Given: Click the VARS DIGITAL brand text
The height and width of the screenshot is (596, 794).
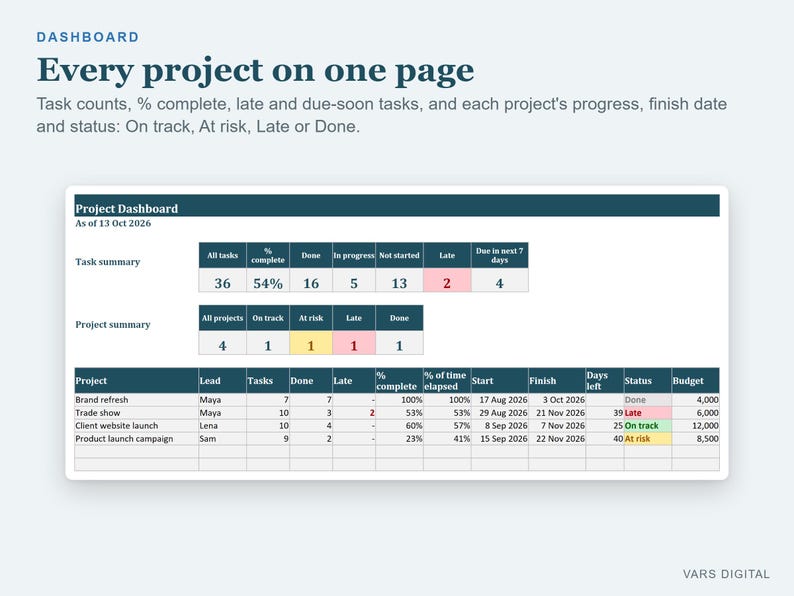Looking at the screenshot, I should 726,574.
